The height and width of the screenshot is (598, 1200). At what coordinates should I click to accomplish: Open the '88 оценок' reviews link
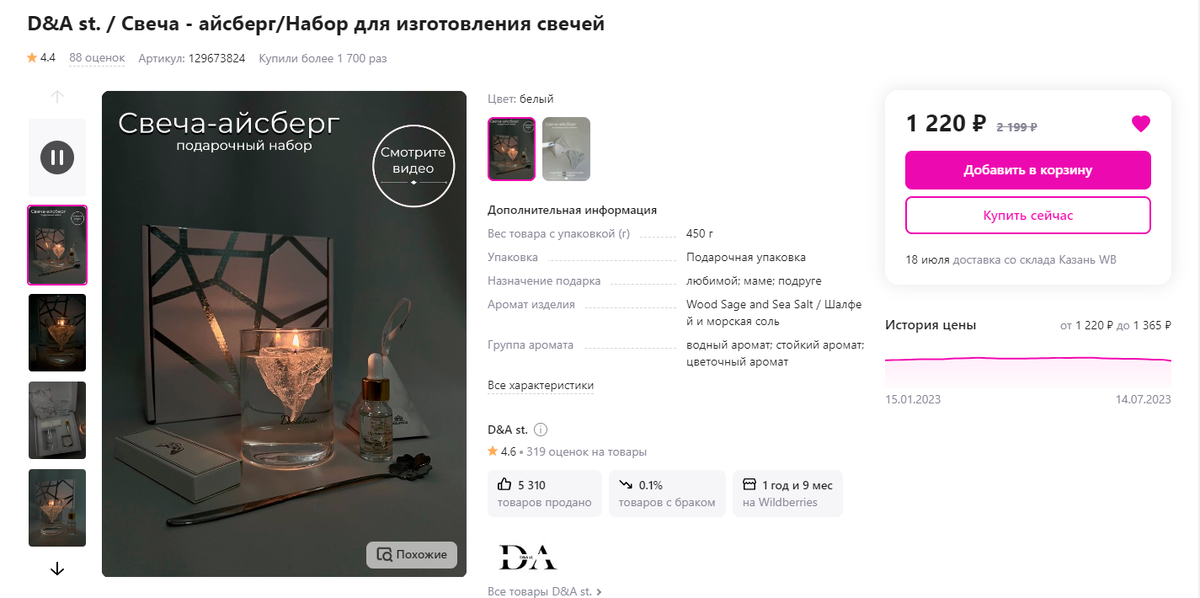97,58
